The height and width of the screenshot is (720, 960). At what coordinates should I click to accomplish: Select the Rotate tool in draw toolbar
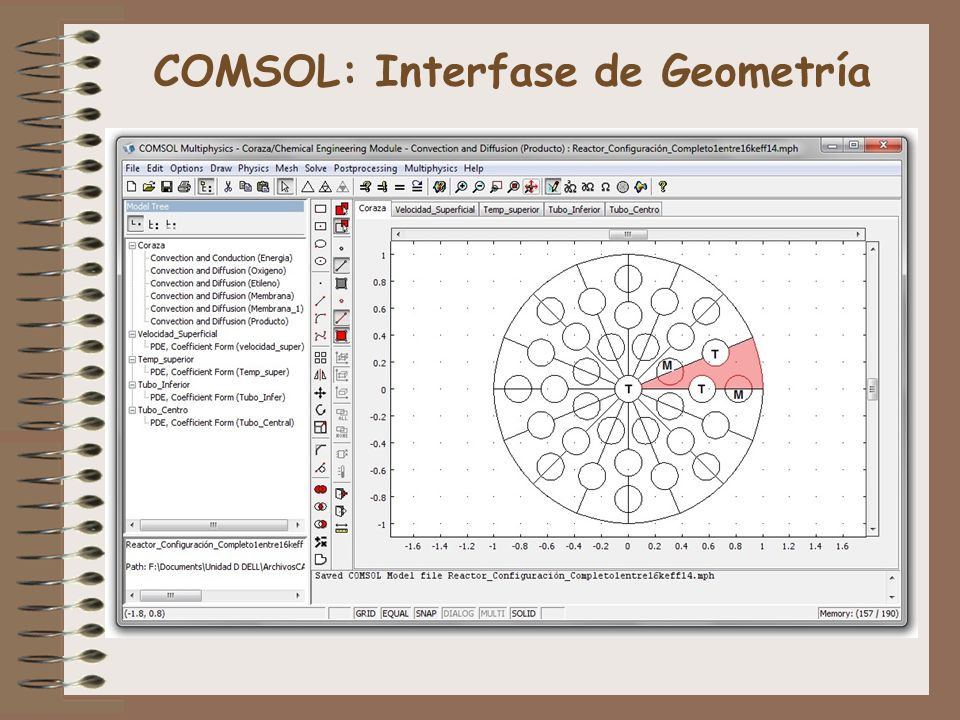click(x=320, y=410)
